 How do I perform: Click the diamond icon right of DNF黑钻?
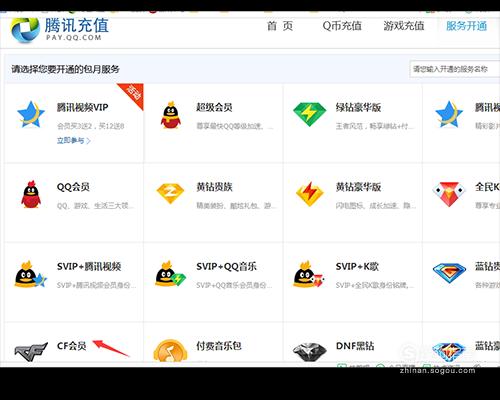pyautogui.click(x=449, y=352)
